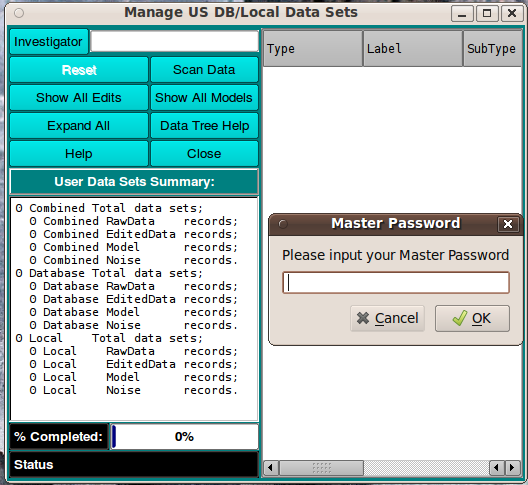528x485 pixels.
Task: Click '0 Combined Noise records.' line
Action: click(x=133, y=260)
